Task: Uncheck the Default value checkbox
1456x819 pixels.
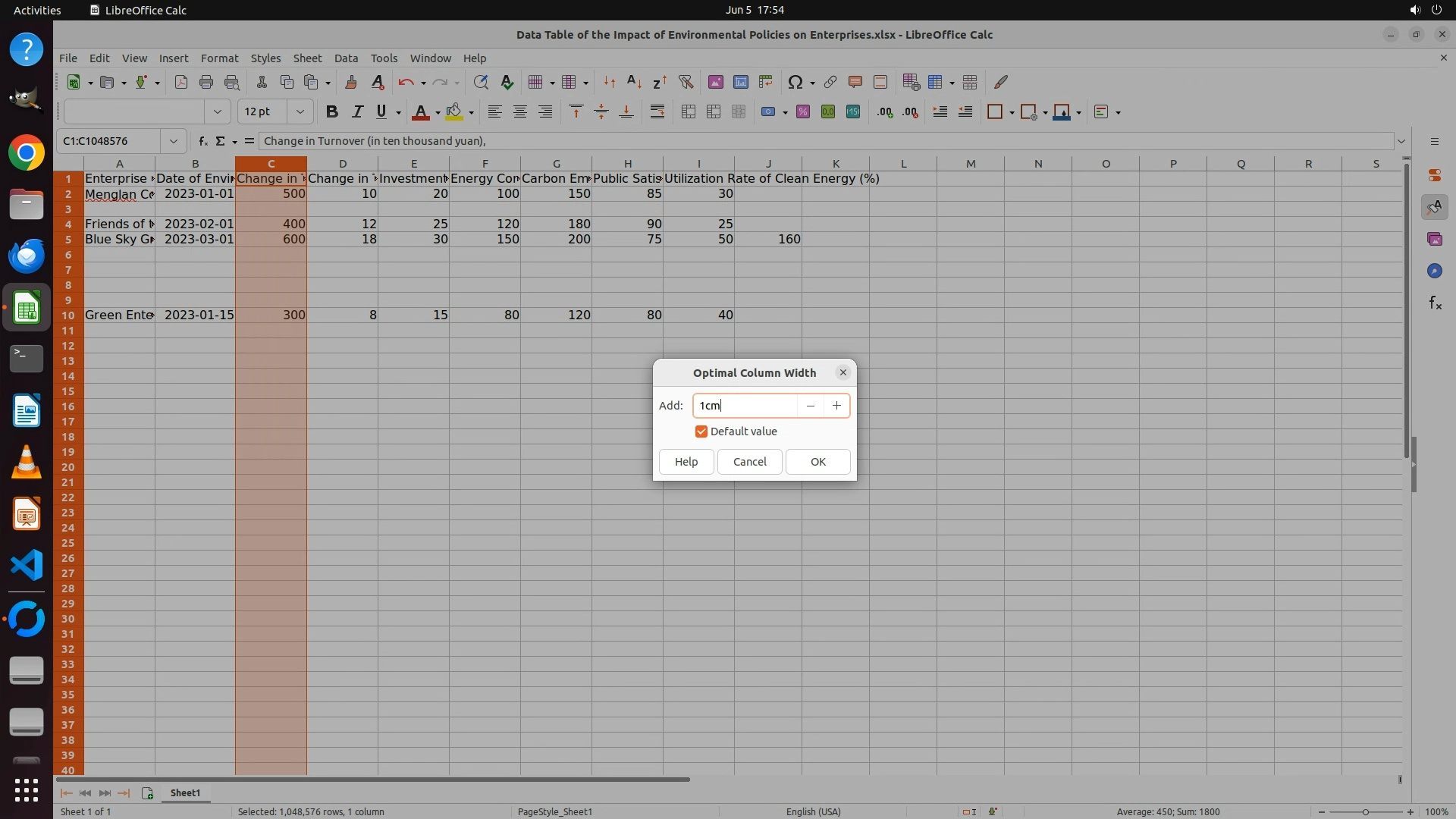Action: coord(701,431)
